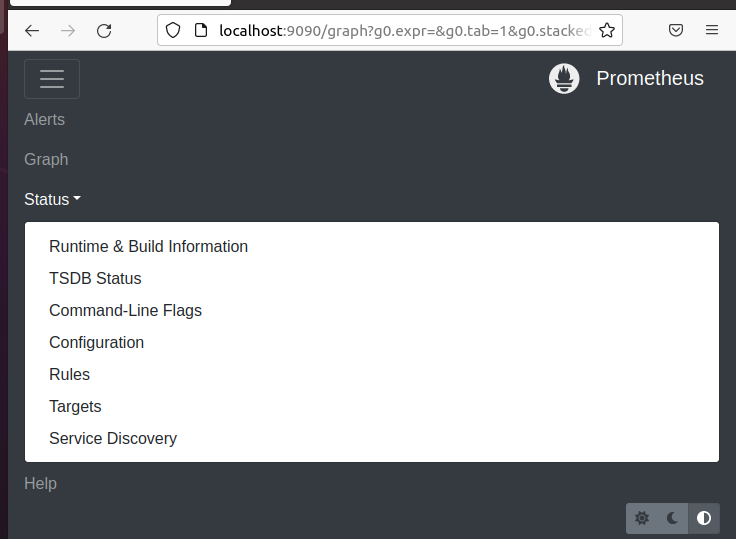This screenshot has height=539, width=736.
Task: Collapse the Status dropdown
Action: [x=52, y=199]
